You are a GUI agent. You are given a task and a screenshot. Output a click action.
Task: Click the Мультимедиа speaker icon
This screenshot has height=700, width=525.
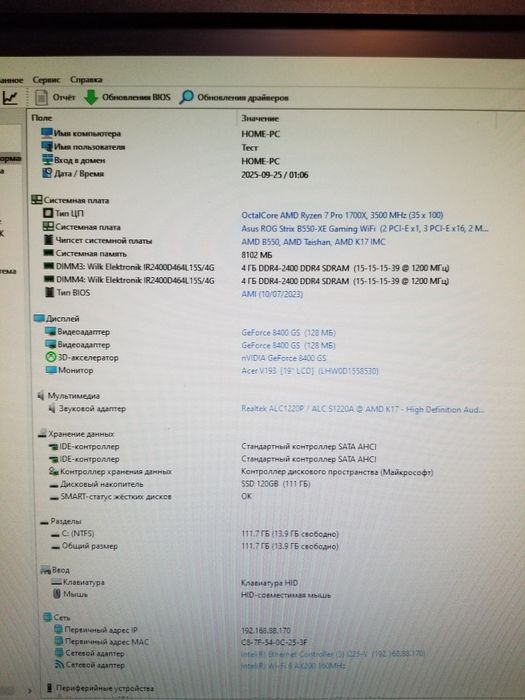pyautogui.click(x=42, y=396)
